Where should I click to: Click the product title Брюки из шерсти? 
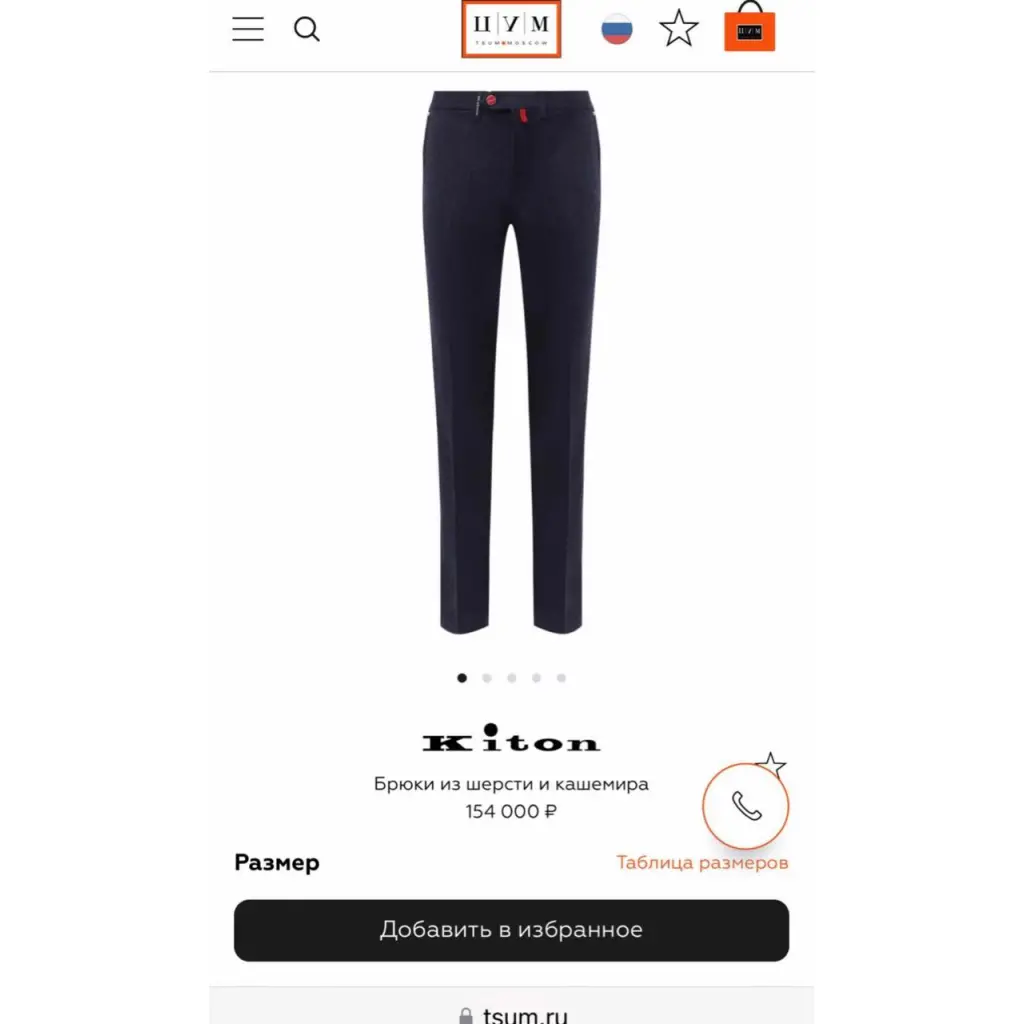(511, 784)
